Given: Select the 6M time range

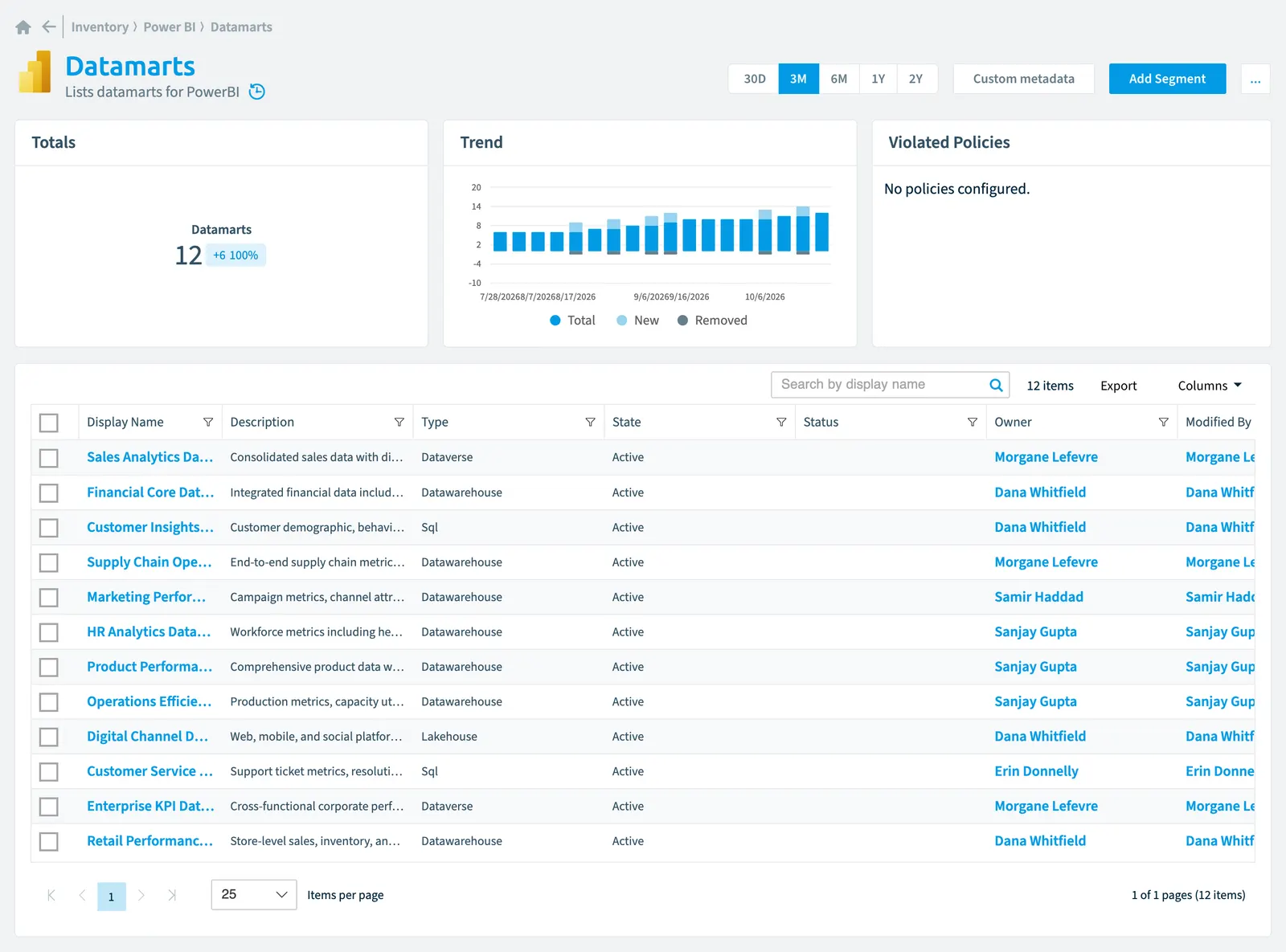Looking at the screenshot, I should coord(839,79).
